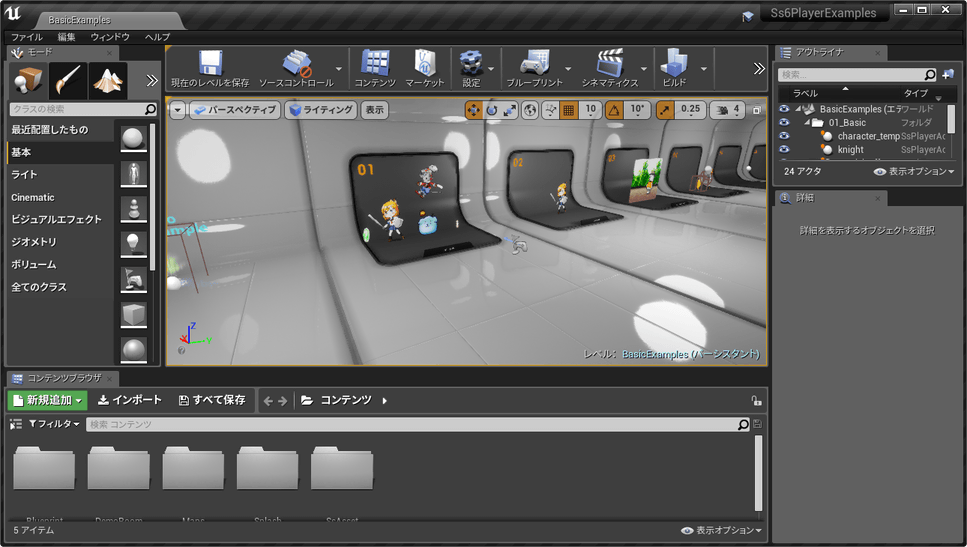967x547 pixels.
Task: Open Cinematics clapperboard icon
Action: 610,68
